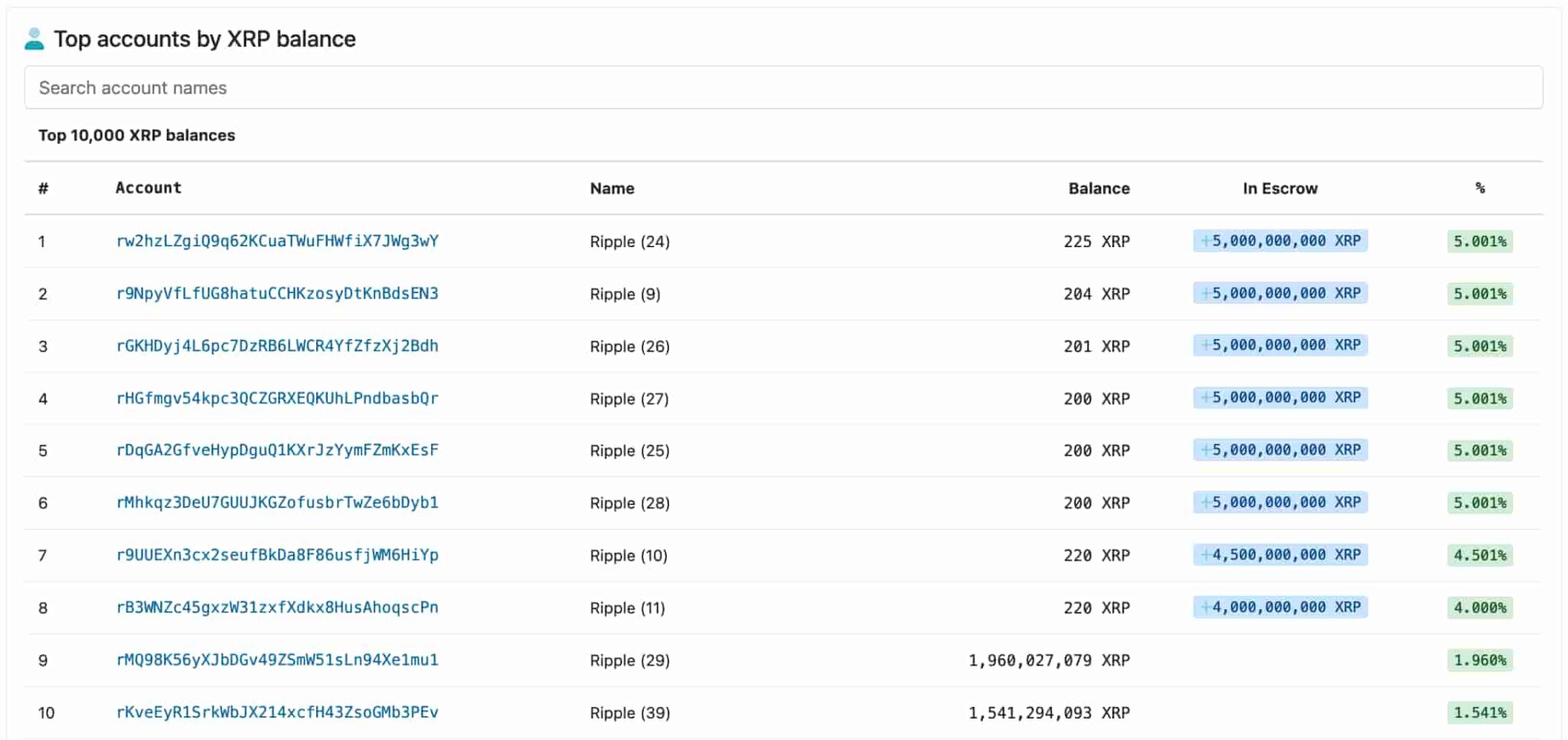Click the plus icon on Ripple (11) escrow
Viewport: 1568px width, 740px height.
coord(1205,607)
